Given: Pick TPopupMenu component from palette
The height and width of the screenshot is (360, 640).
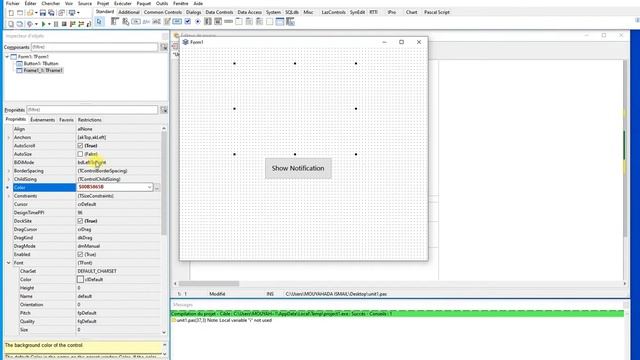Looking at the screenshot, I should point(126,22).
